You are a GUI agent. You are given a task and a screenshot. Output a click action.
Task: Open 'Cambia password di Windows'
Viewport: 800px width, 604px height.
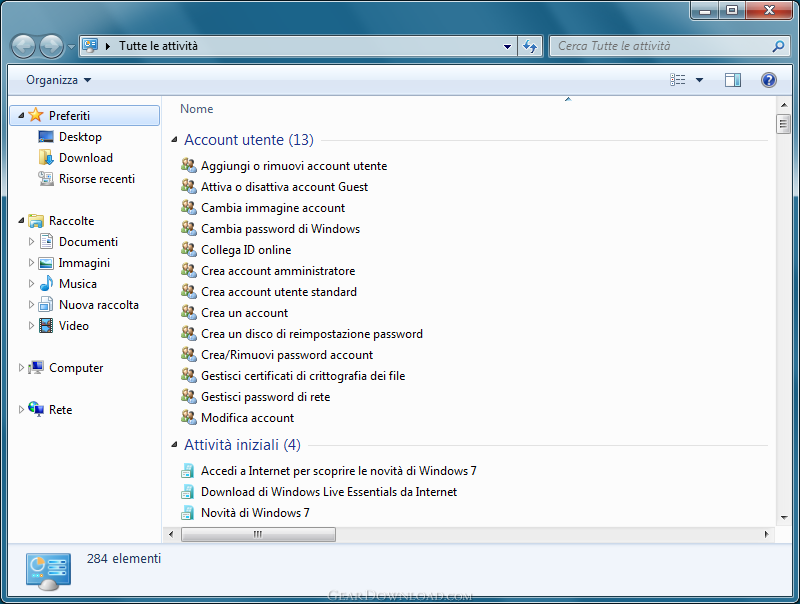(280, 229)
